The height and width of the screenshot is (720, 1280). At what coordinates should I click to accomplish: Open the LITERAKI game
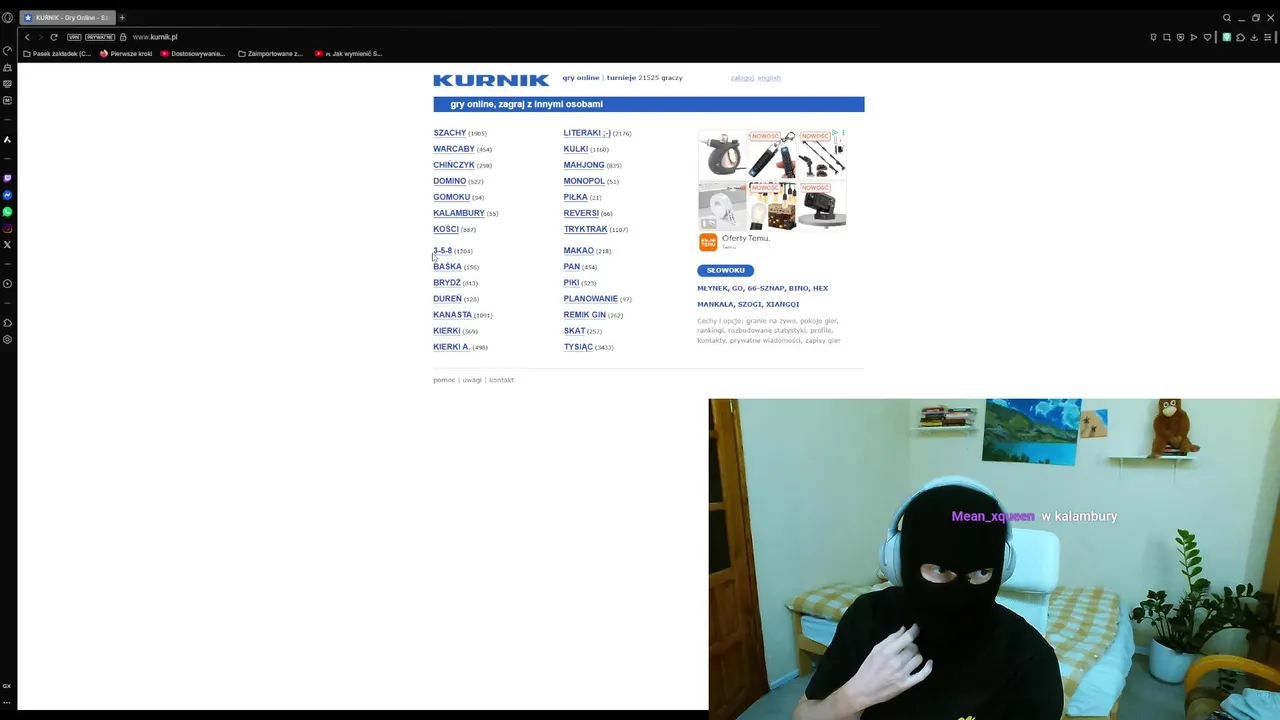pyautogui.click(x=587, y=133)
